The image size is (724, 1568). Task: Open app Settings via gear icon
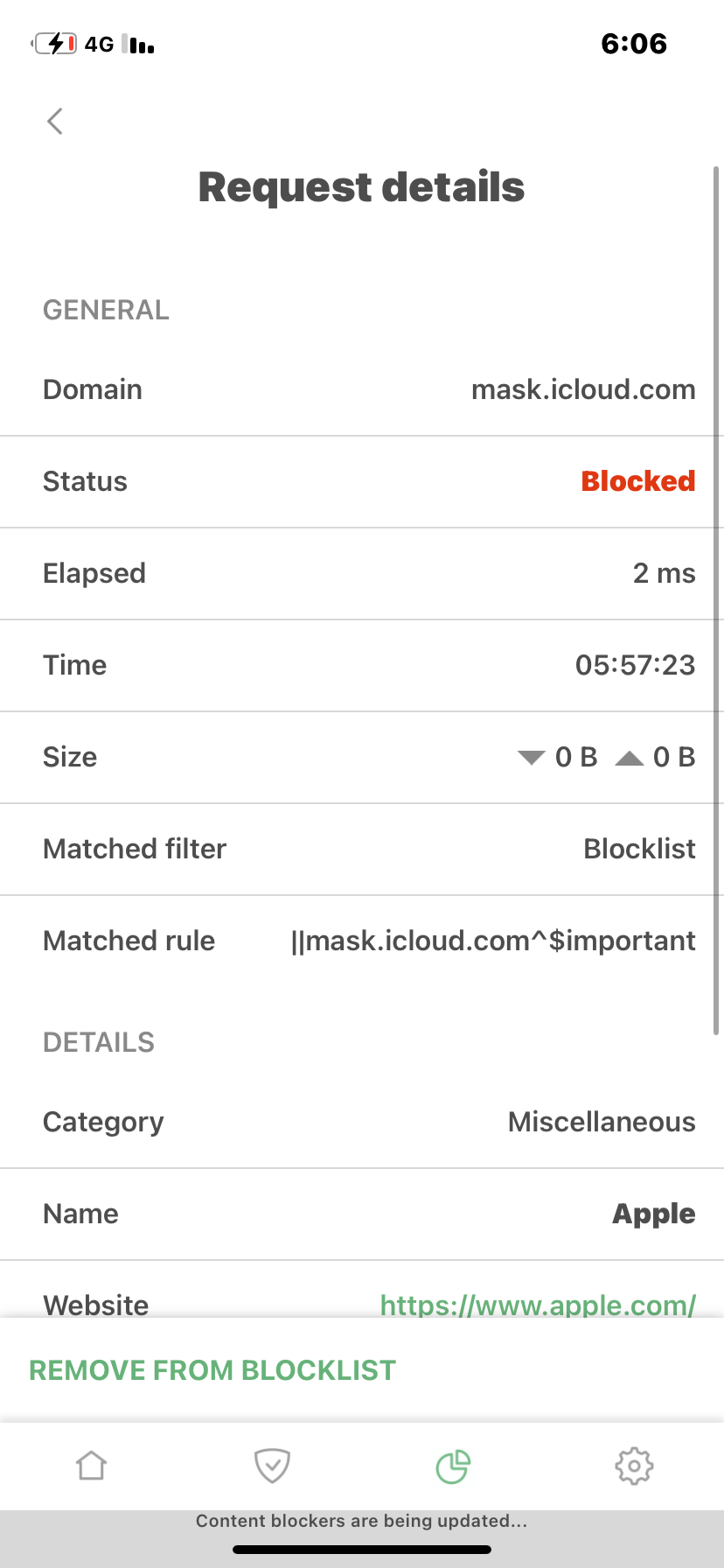tap(635, 1466)
